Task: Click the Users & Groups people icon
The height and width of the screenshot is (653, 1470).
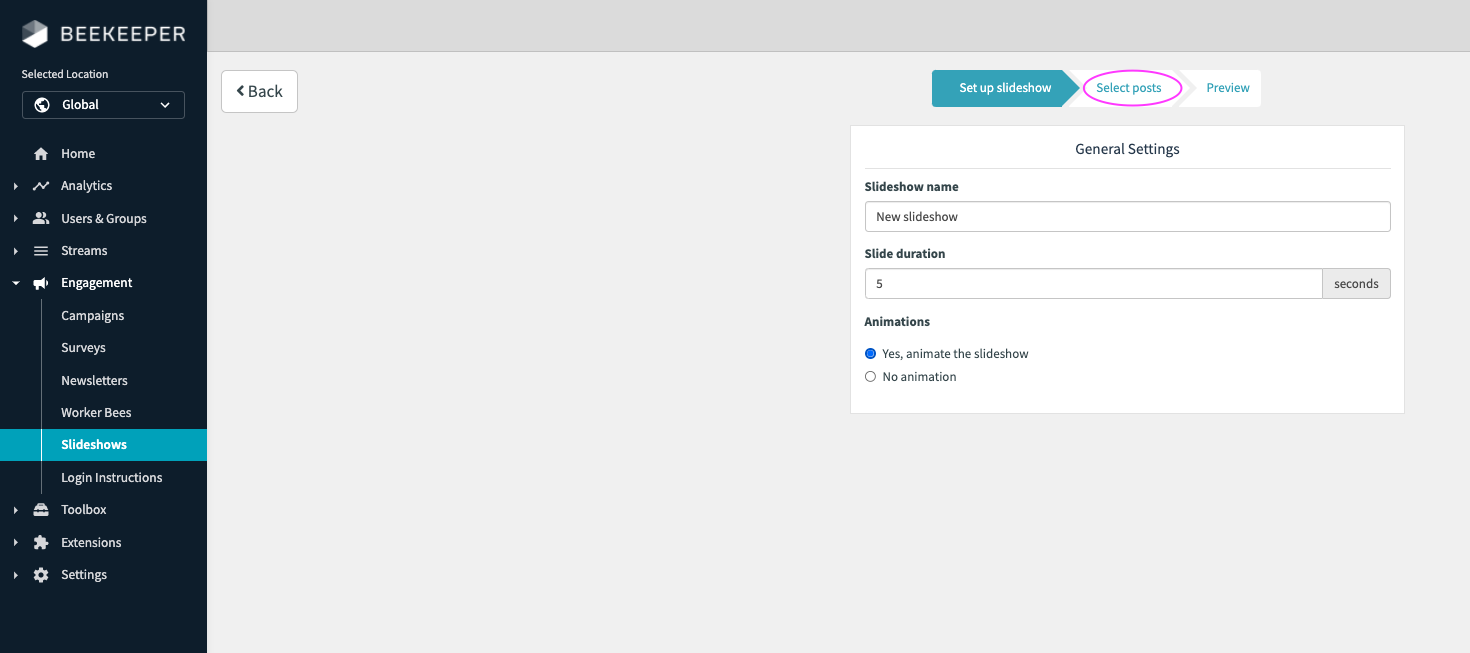Action: pyautogui.click(x=39, y=217)
